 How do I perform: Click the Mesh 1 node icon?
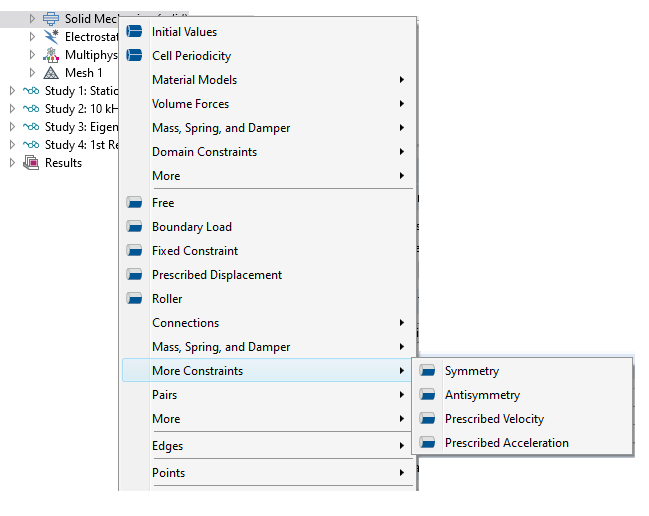point(51,73)
